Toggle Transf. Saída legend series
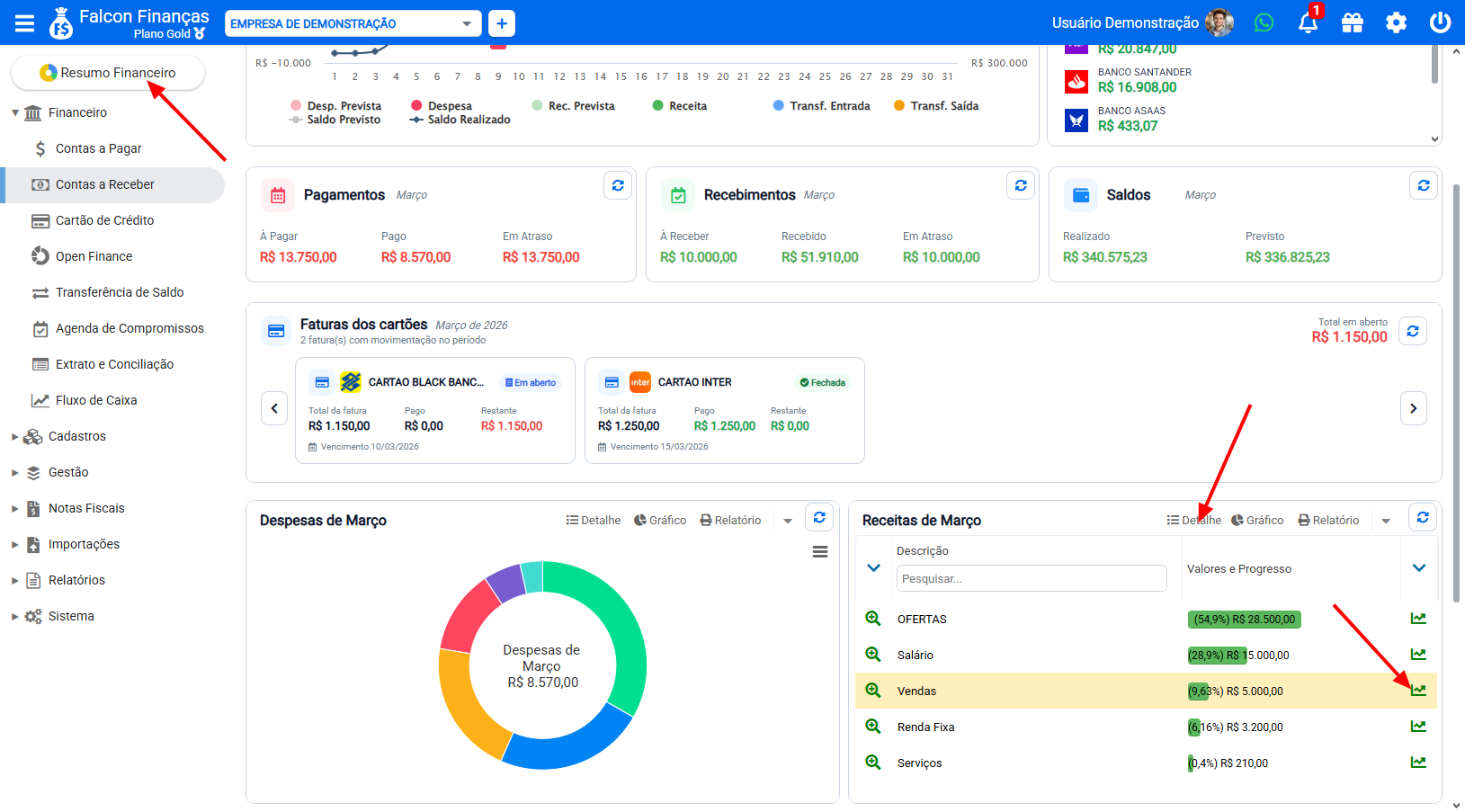The height and width of the screenshot is (812, 1465). [x=936, y=106]
